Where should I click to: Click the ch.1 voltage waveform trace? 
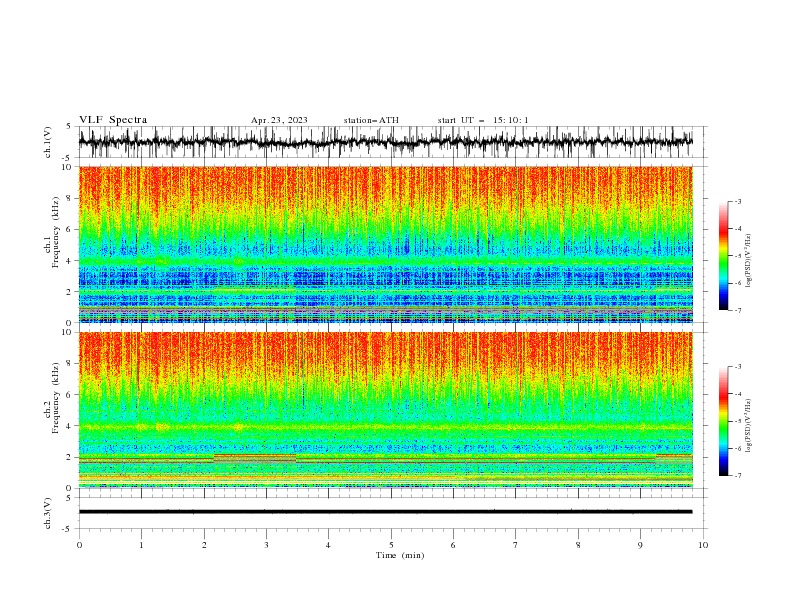pyautogui.click(x=385, y=142)
